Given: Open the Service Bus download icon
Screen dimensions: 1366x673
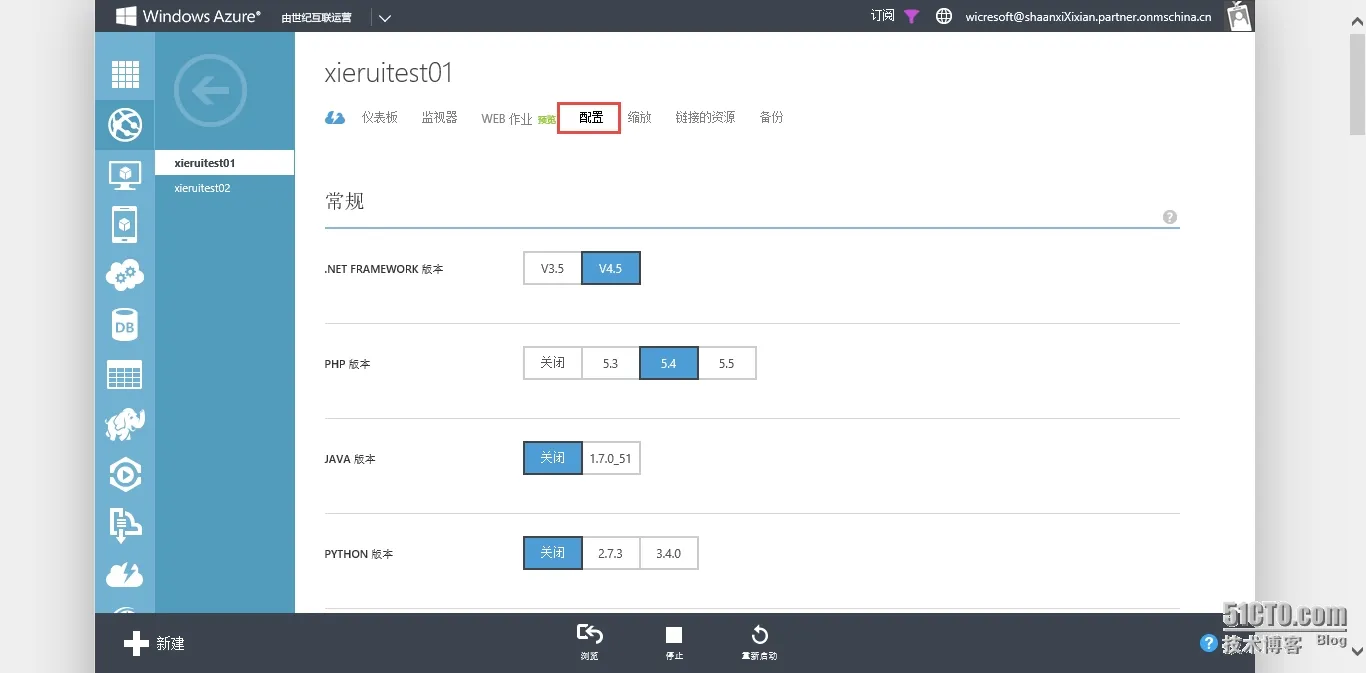Looking at the screenshot, I should pos(125,524).
